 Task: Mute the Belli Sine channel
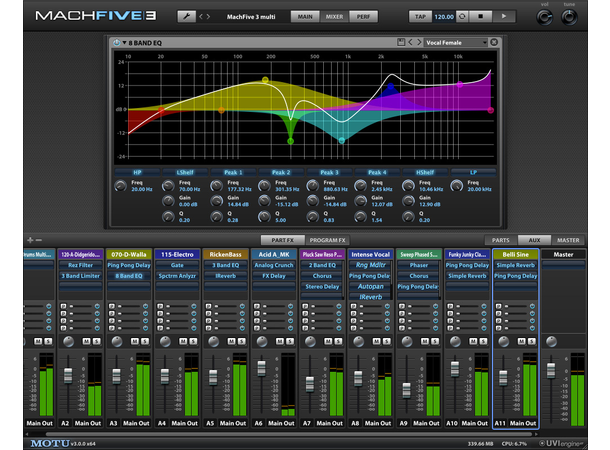pos(521,341)
